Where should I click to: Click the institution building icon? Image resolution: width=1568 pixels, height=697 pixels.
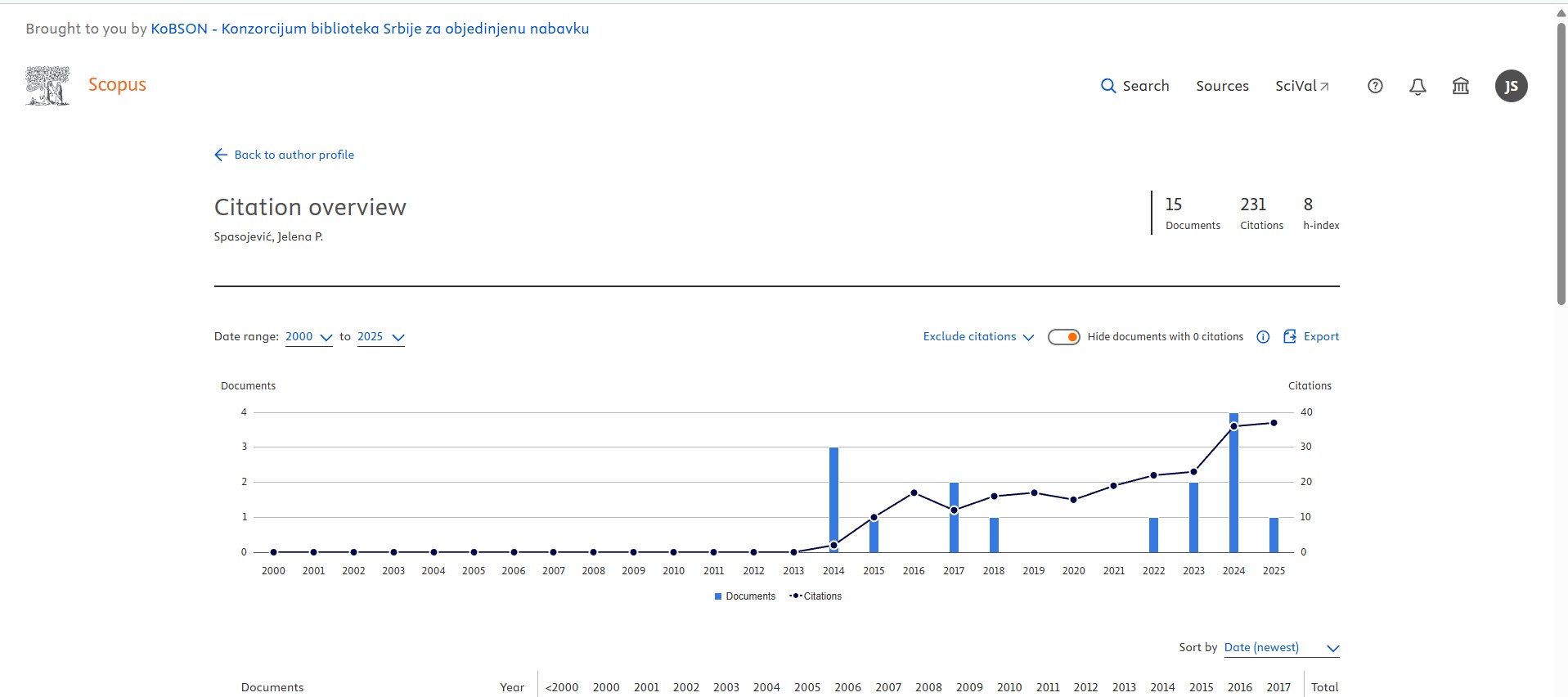[x=1460, y=86]
